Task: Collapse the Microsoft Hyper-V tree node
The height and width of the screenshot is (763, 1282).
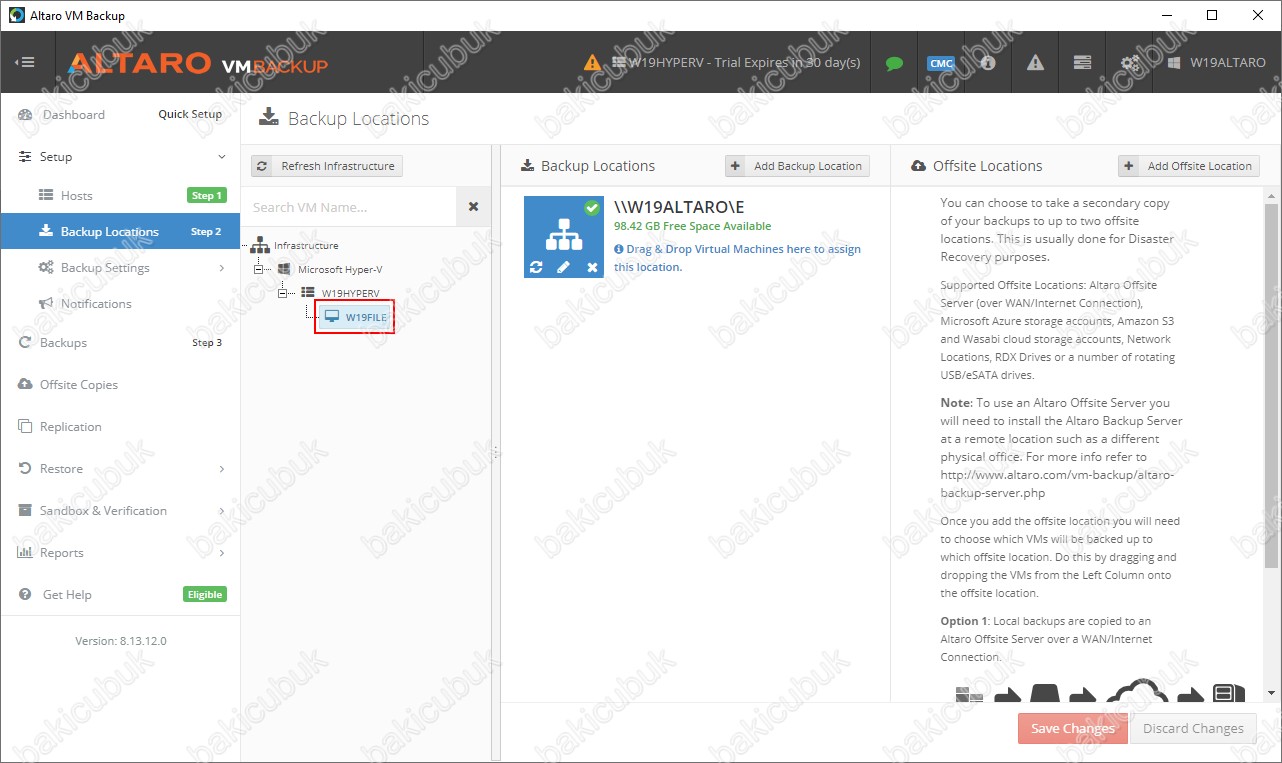Action: point(261,269)
